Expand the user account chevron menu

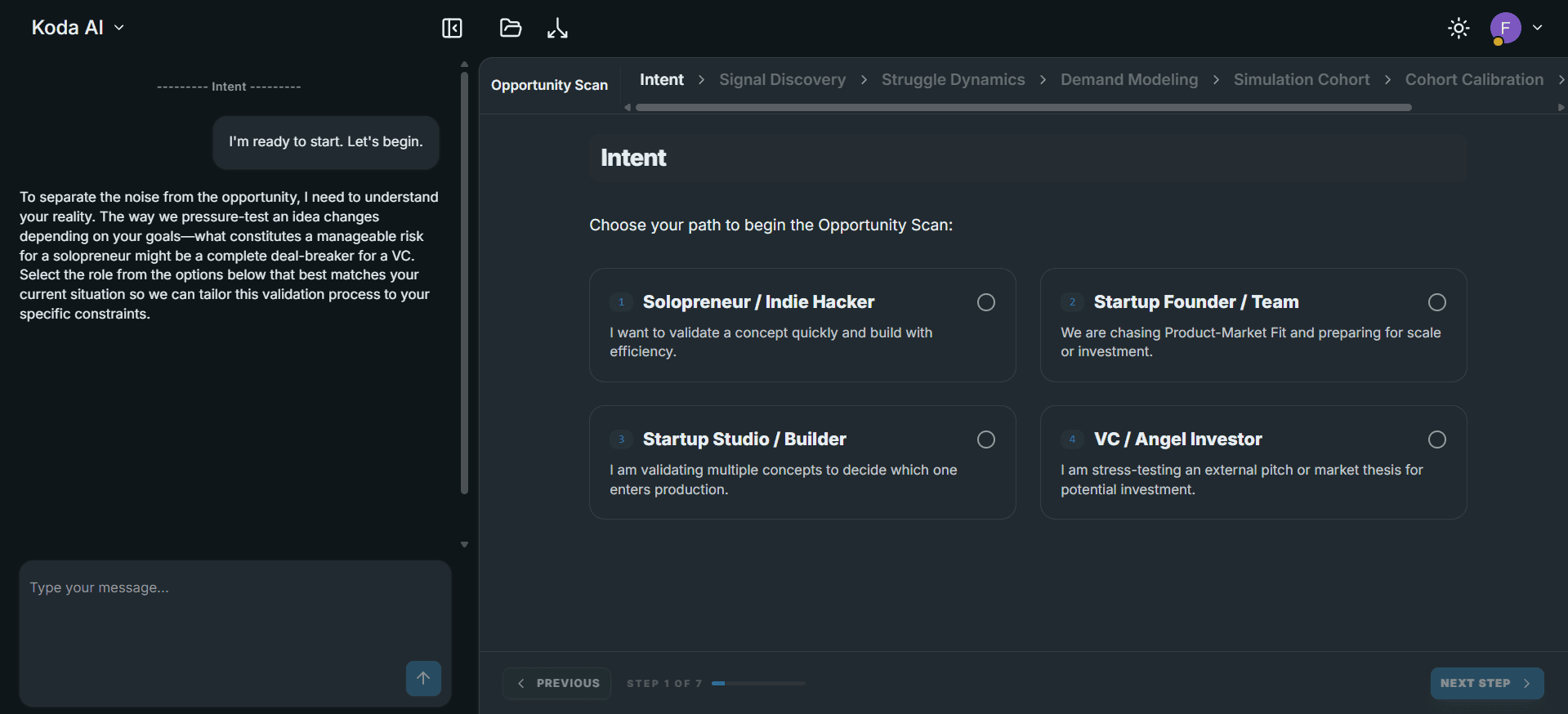click(1538, 28)
